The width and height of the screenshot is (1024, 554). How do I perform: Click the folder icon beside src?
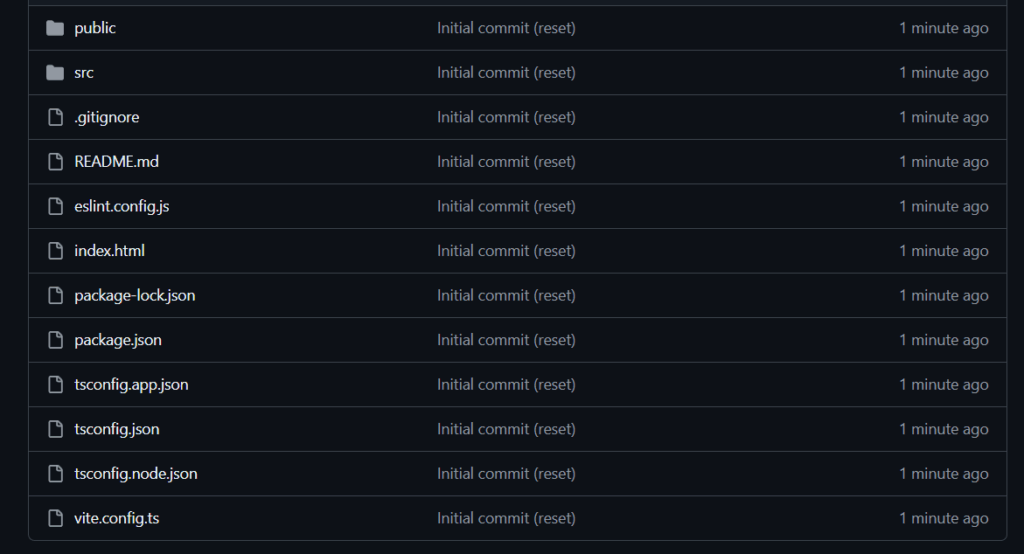[x=55, y=73]
